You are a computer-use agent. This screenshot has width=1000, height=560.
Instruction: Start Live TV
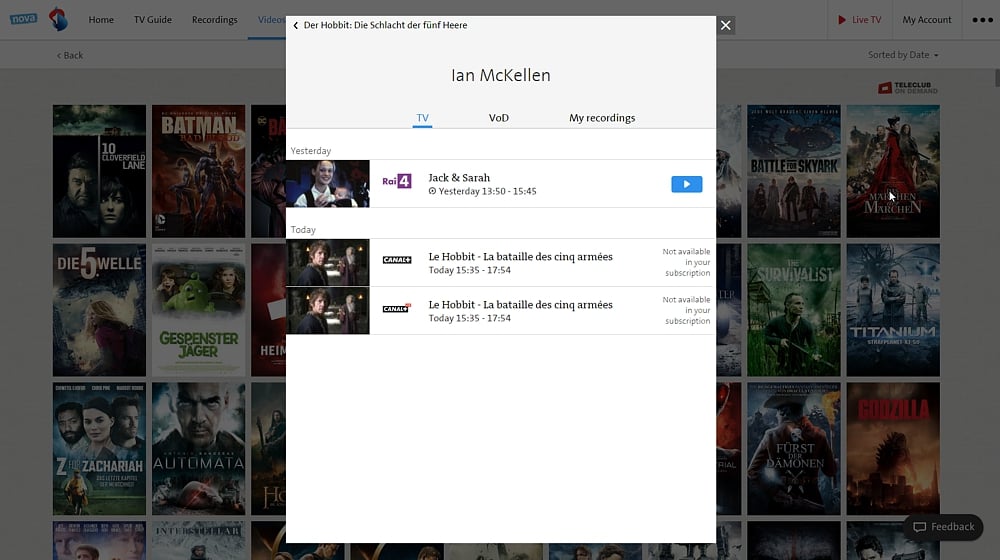(x=860, y=20)
